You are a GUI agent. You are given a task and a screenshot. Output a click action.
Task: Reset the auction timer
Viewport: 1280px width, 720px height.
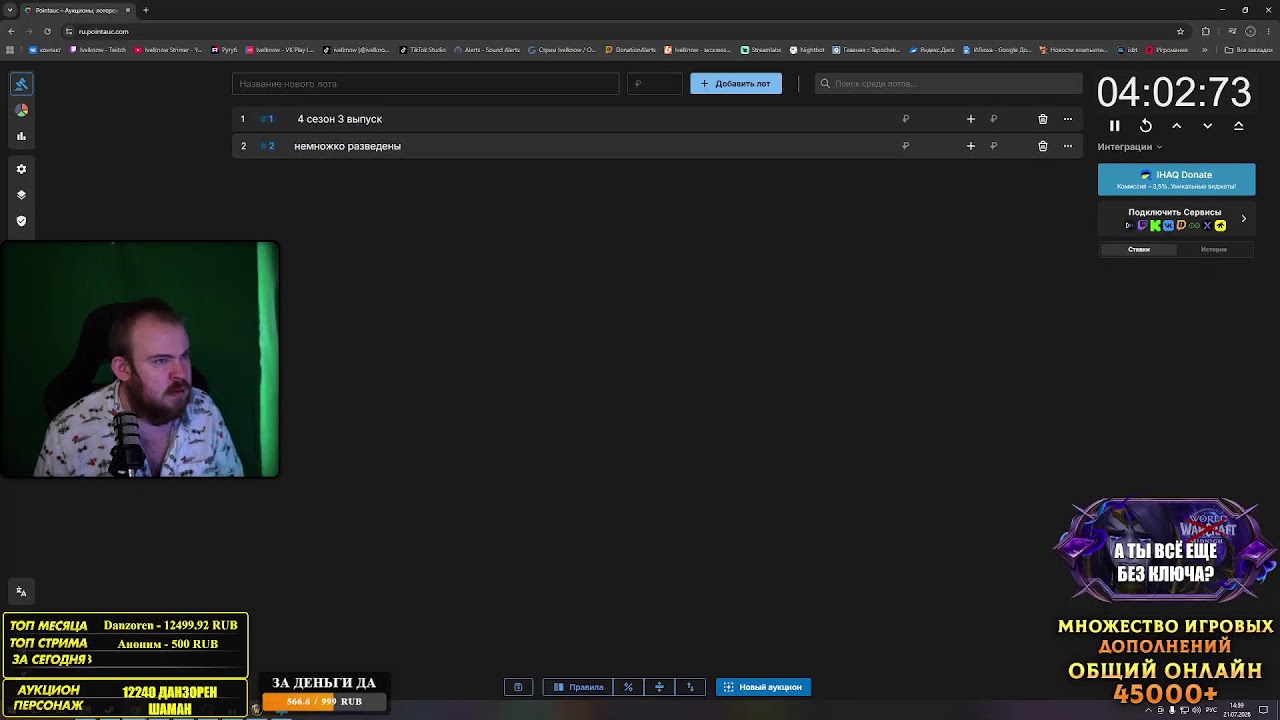click(1146, 126)
